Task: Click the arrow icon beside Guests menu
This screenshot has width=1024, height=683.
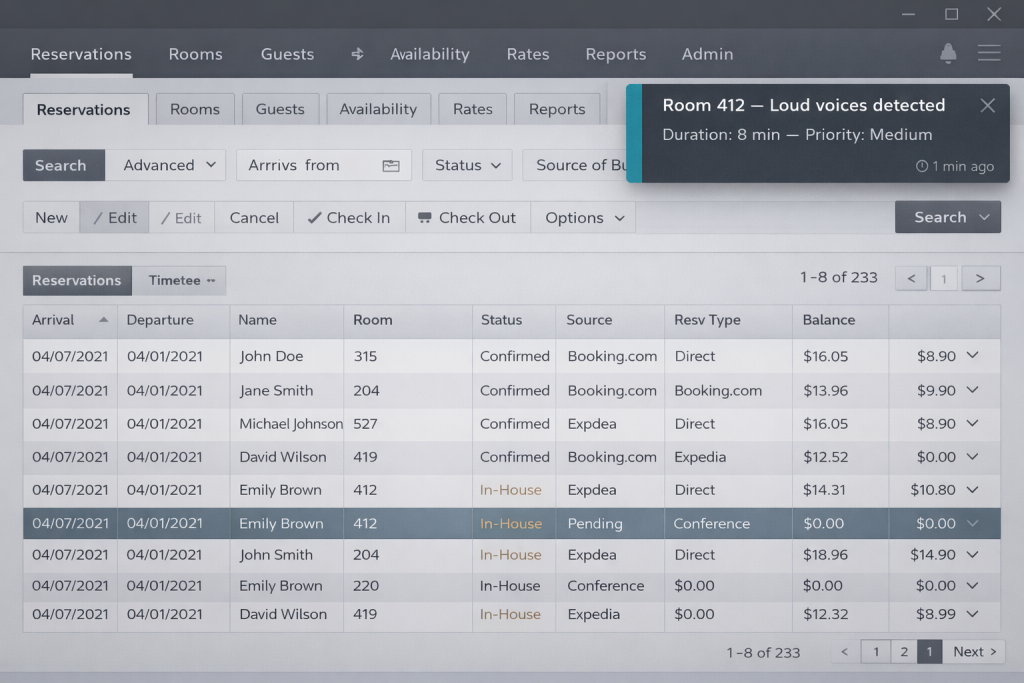Action: click(357, 54)
